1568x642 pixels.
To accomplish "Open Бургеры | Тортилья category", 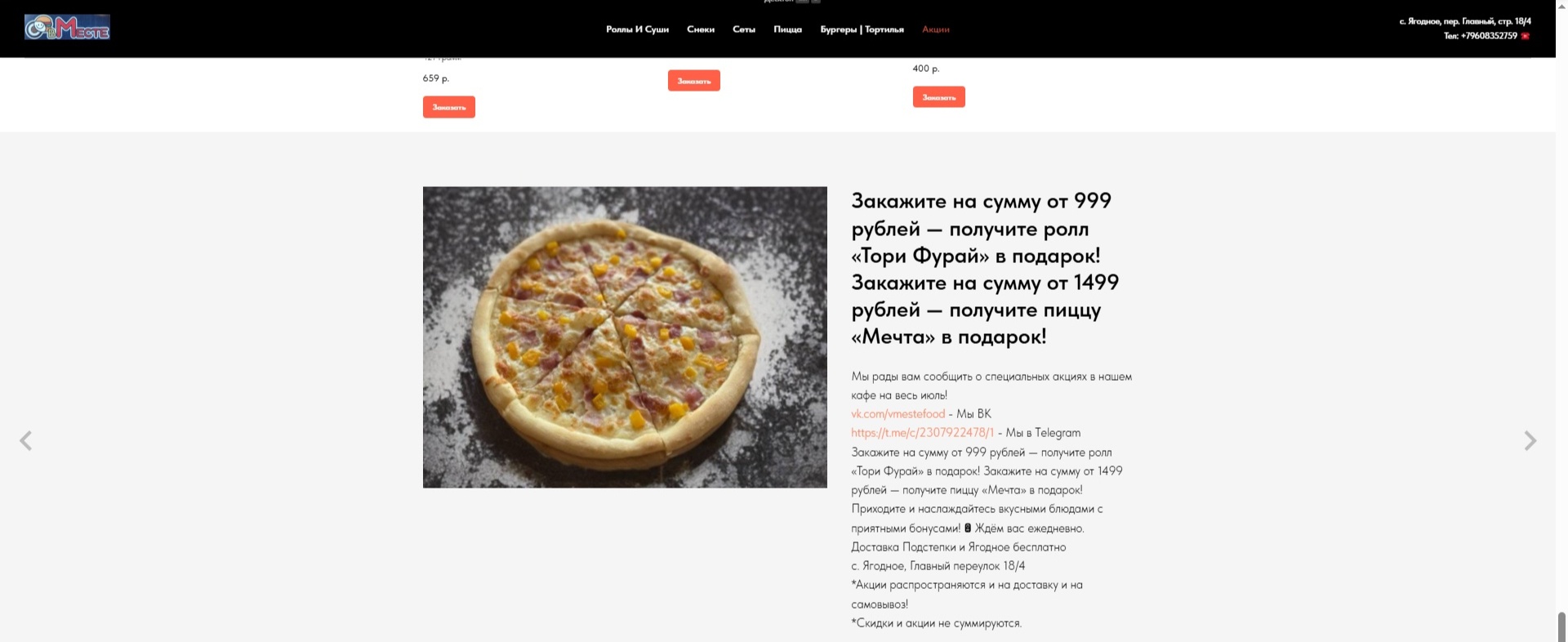I will pos(862,29).
